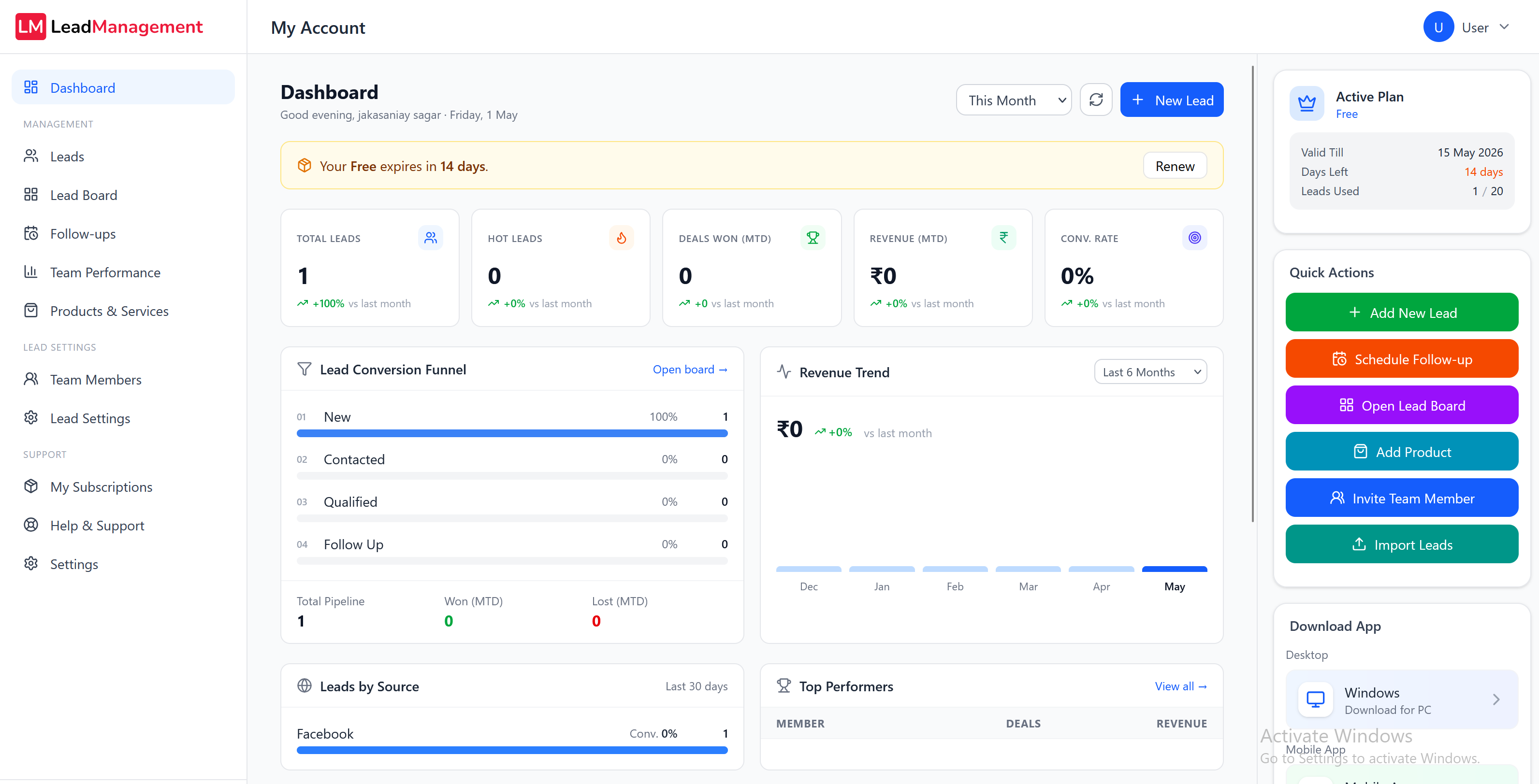This screenshot has height=784, width=1539.
Task: Click the Active Plan crown icon
Action: pos(1307,103)
